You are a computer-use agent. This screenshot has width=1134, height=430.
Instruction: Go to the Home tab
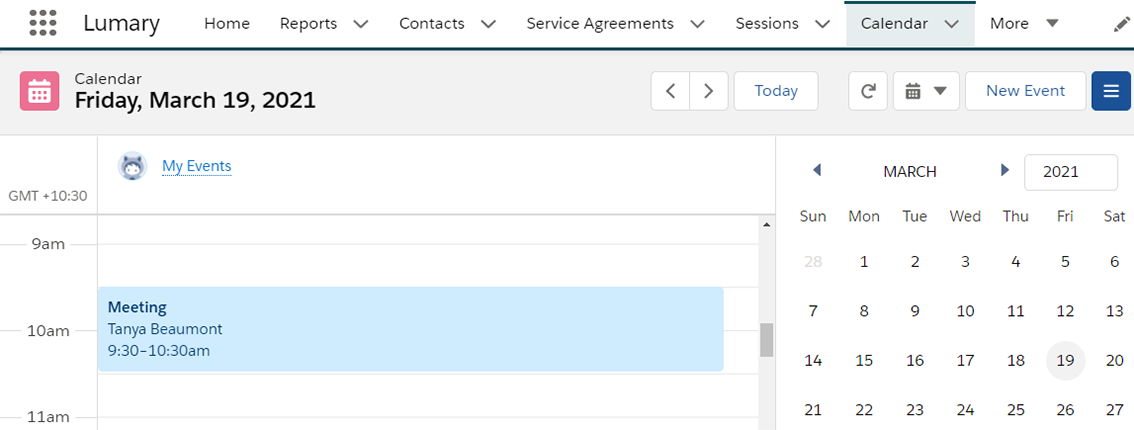(227, 24)
